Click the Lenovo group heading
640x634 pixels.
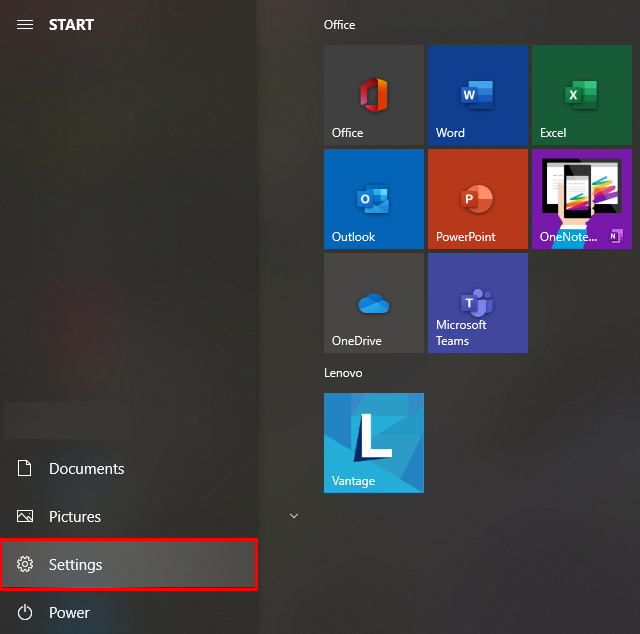[343, 373]
